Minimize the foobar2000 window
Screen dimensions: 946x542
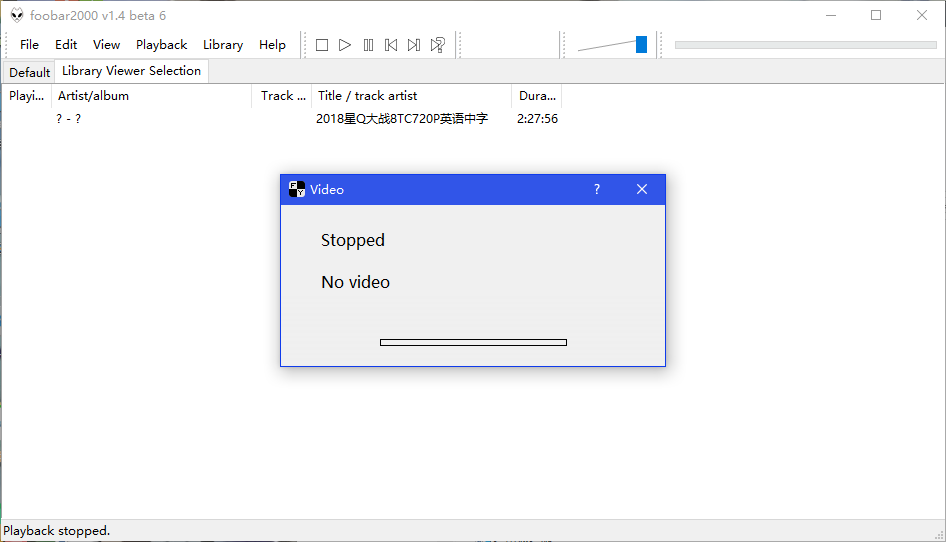point(831,15)
